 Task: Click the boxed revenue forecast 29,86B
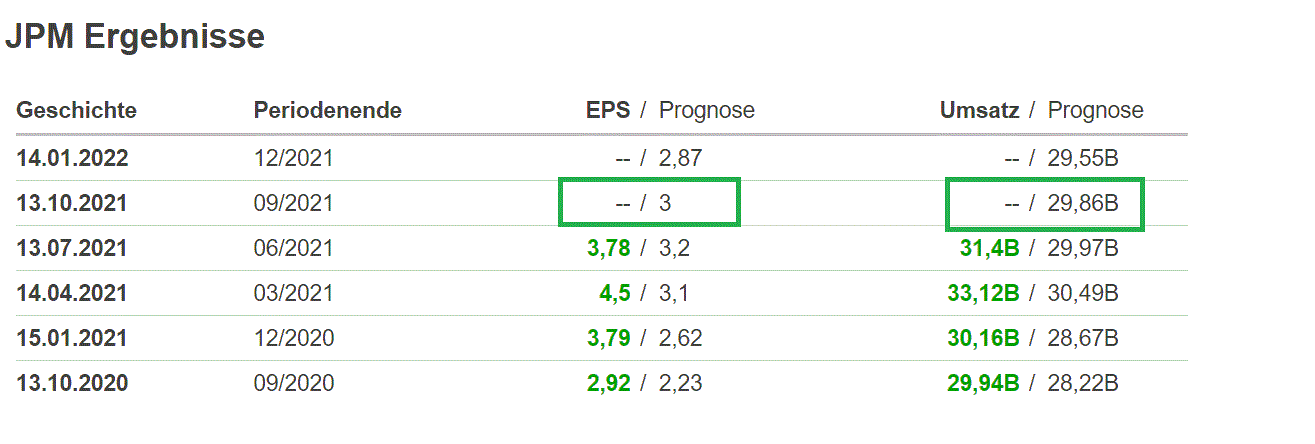(x=1082, y=203)
